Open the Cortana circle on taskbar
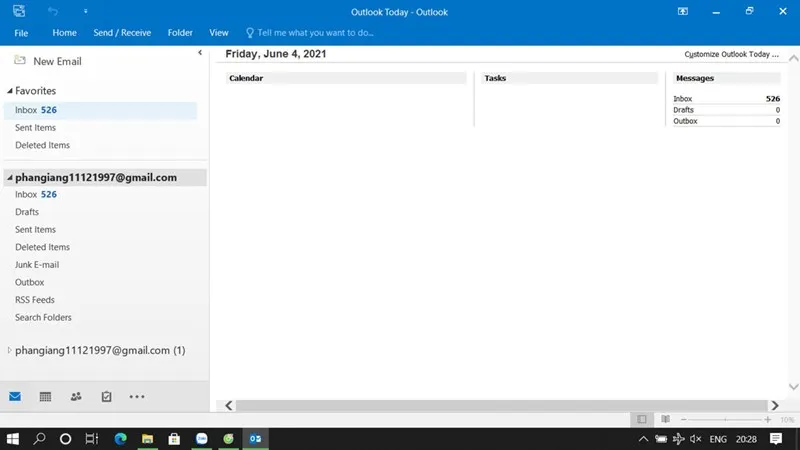 tap(65, 439)
